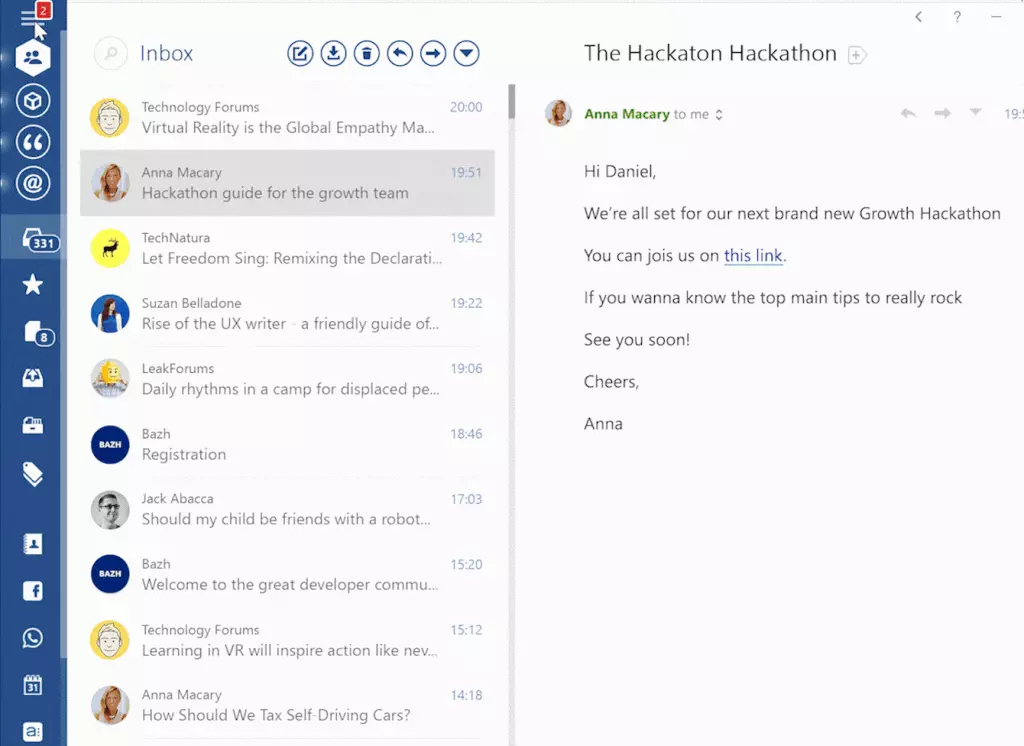Delete email using trash icon
This screenshot has width=1024, height=746.
[x=367, y=54]
